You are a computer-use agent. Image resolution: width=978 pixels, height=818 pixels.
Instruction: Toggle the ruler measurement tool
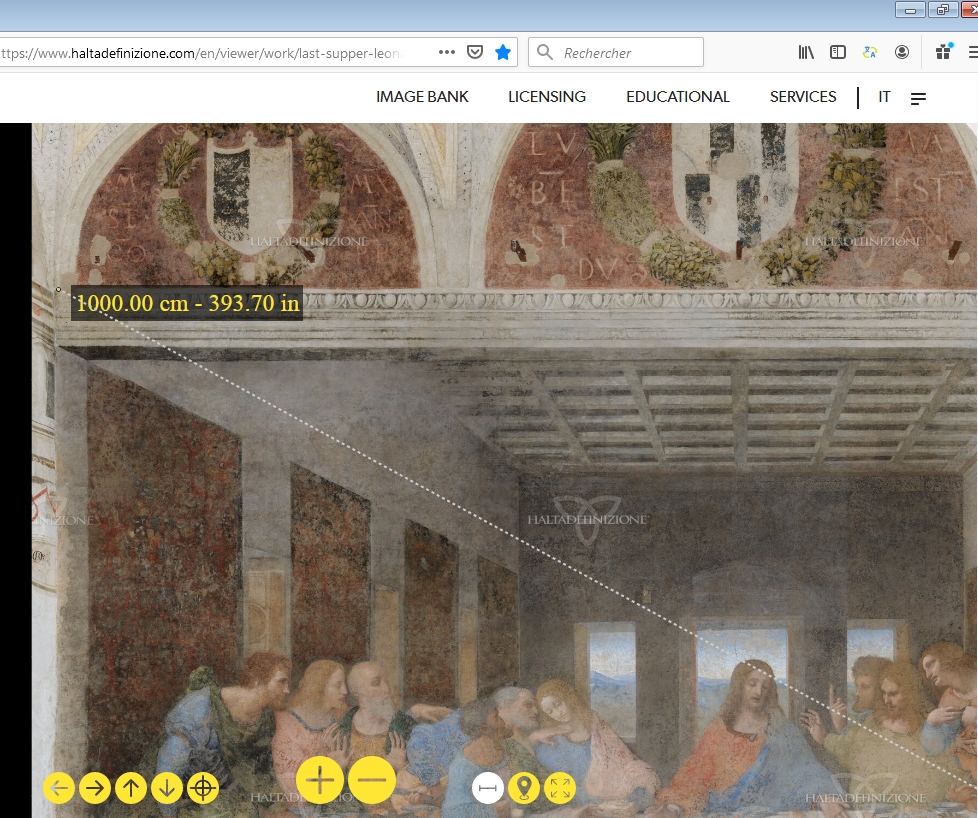[488, 788]
